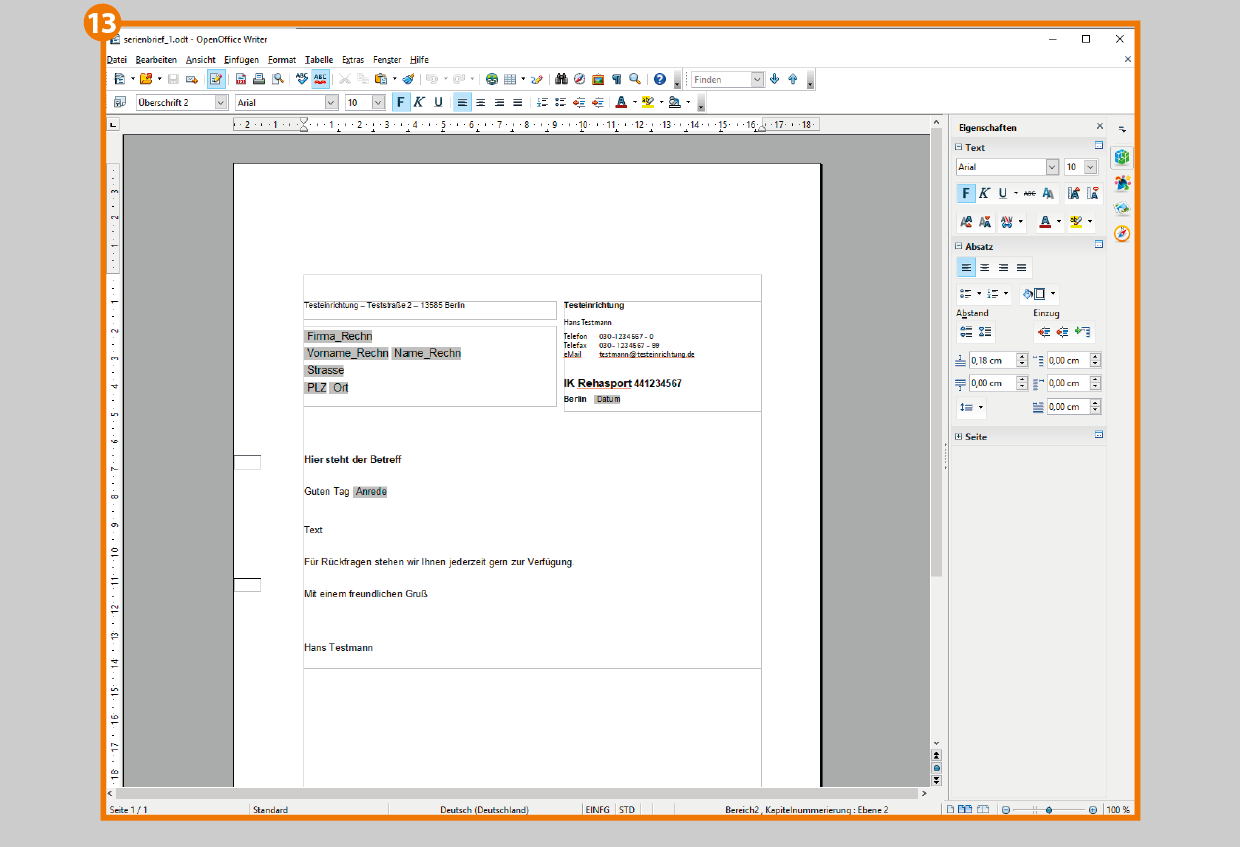Viewport: 1240px width, 847px height.
Task: Open the Einfügen menu
Action: pos(241,60)
